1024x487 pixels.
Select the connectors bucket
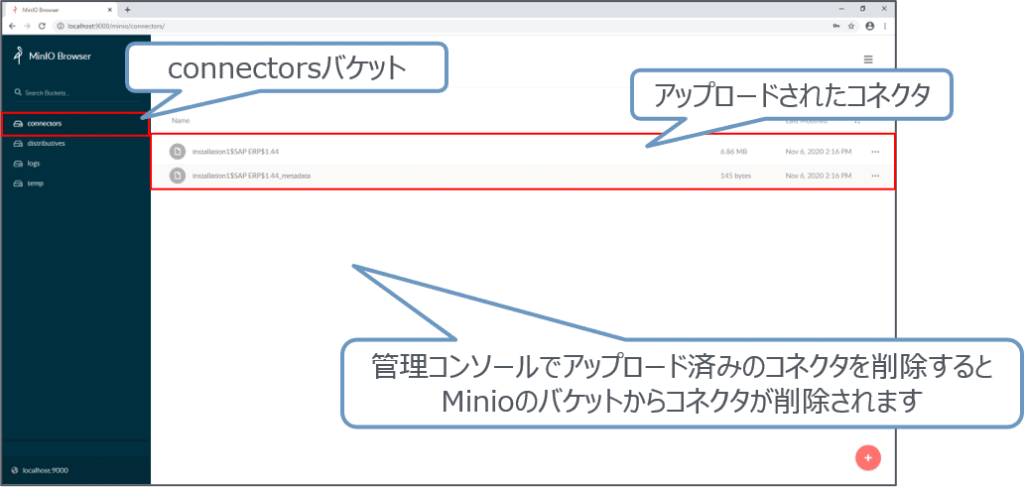tap(45, 124)
